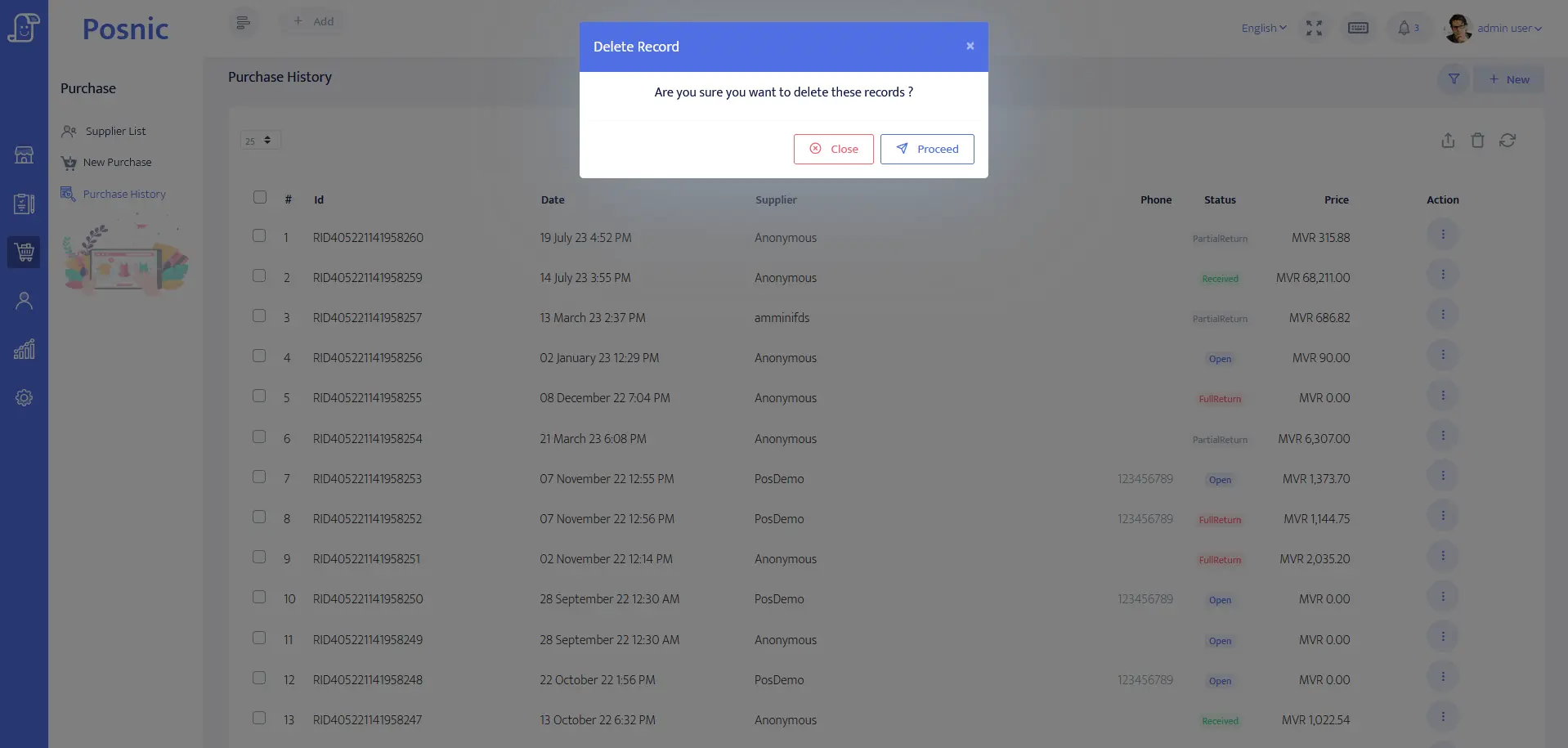Open Supplier List in the Purchase menu

point(115,132)
